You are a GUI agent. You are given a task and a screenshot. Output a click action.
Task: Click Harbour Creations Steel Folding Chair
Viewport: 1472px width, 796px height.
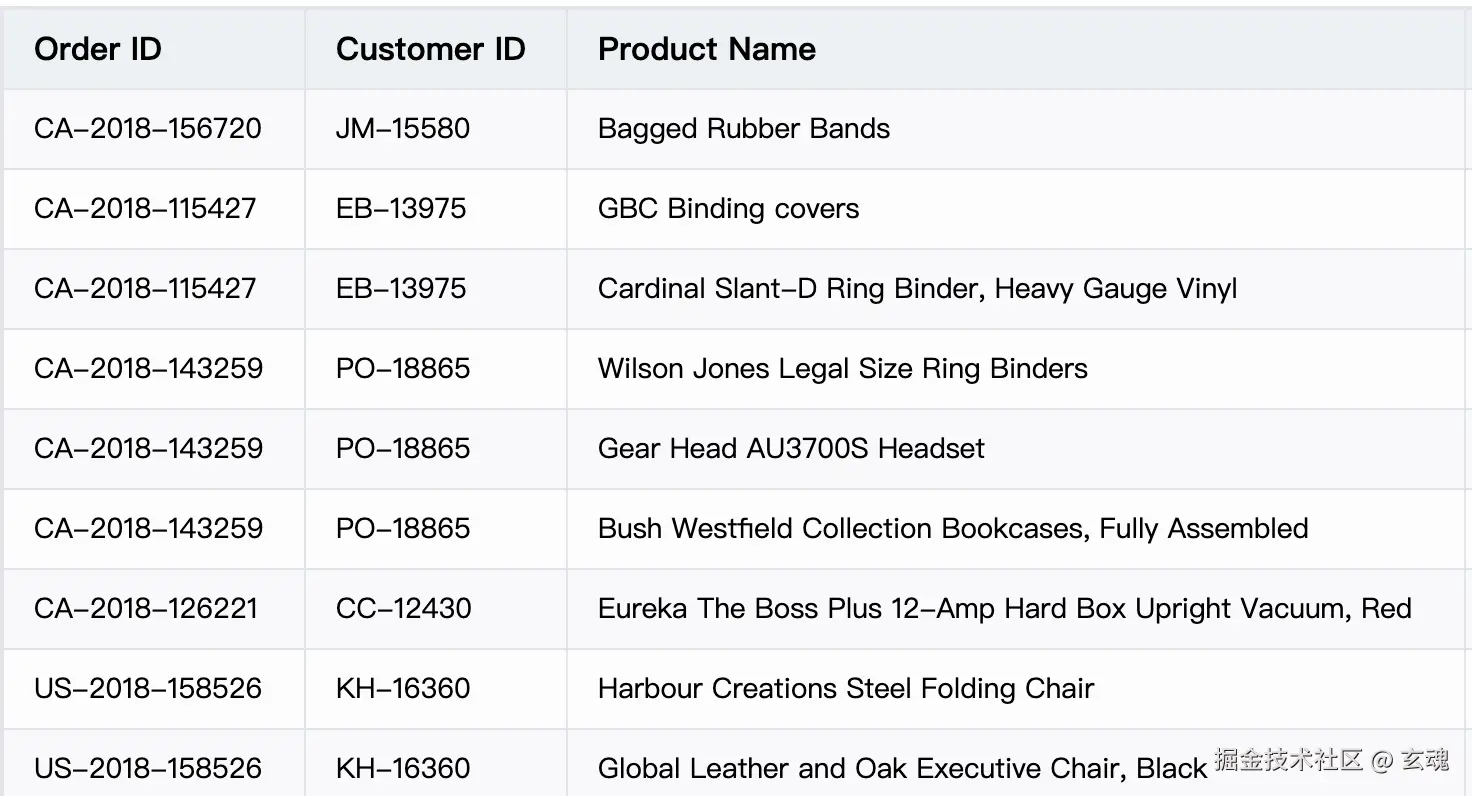click(x=846, y=689)
